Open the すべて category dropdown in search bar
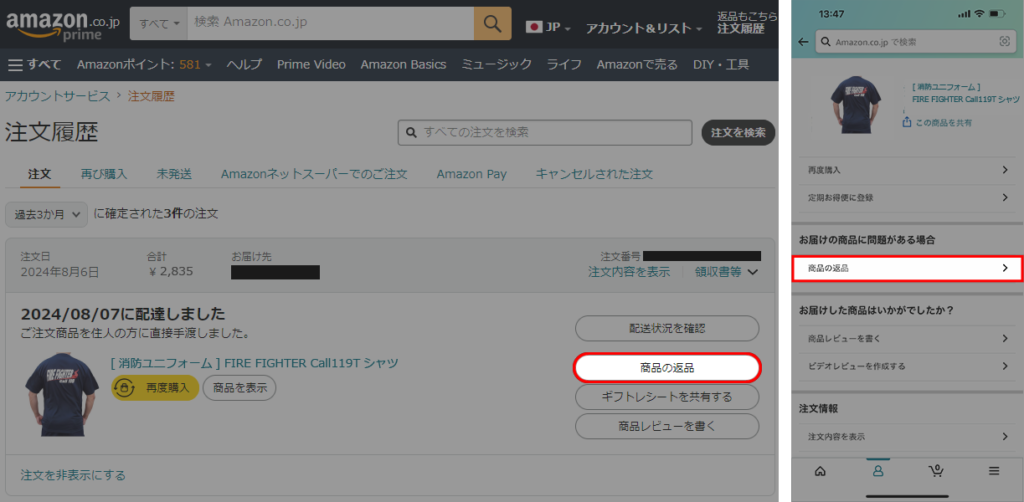Screen dimensions: 1024x502 click(x=159, y=24)
